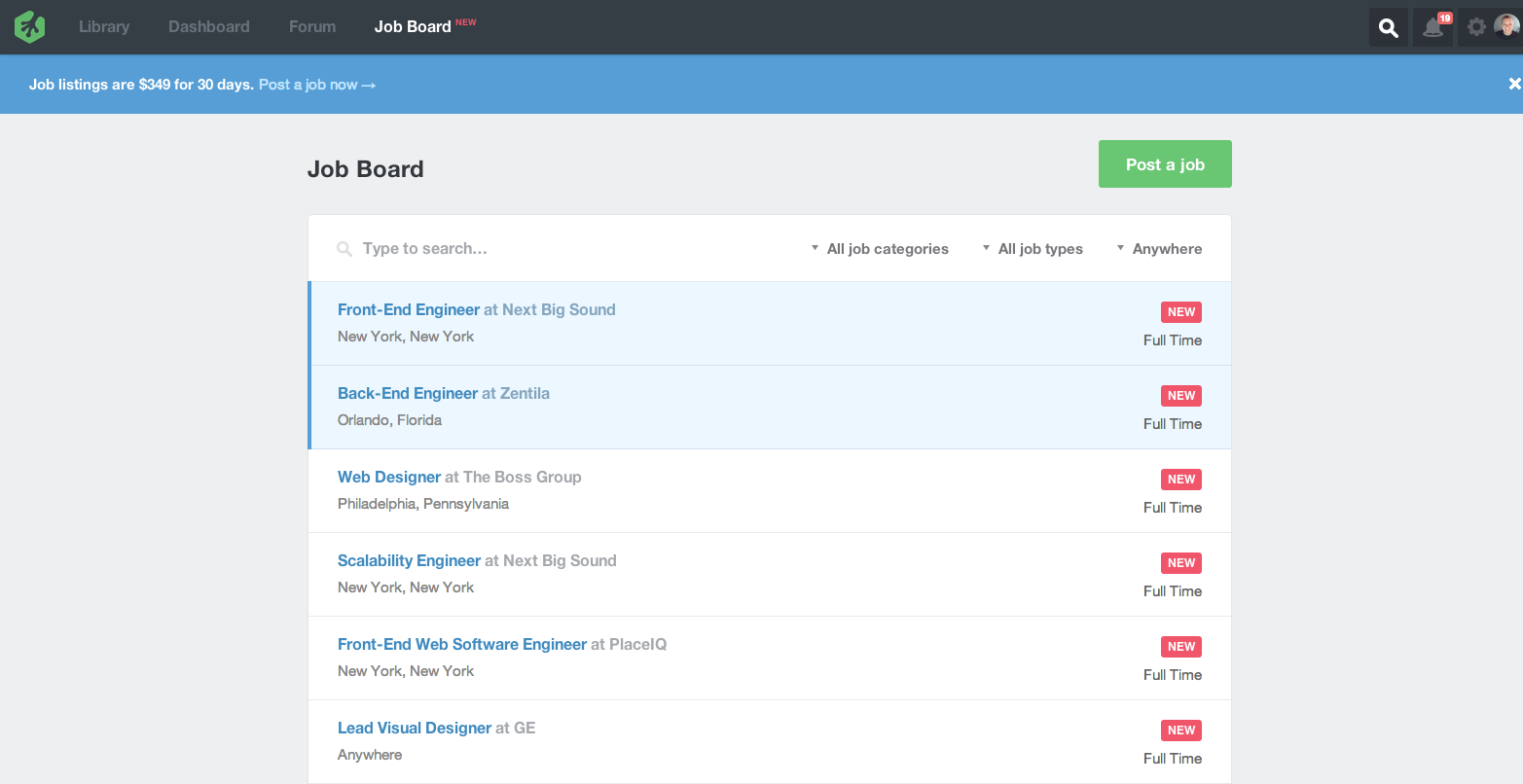Open Web Designer job listing
Image resolution: width=1523 pixels, height=784 pixels.
click(x=389, y=477)
